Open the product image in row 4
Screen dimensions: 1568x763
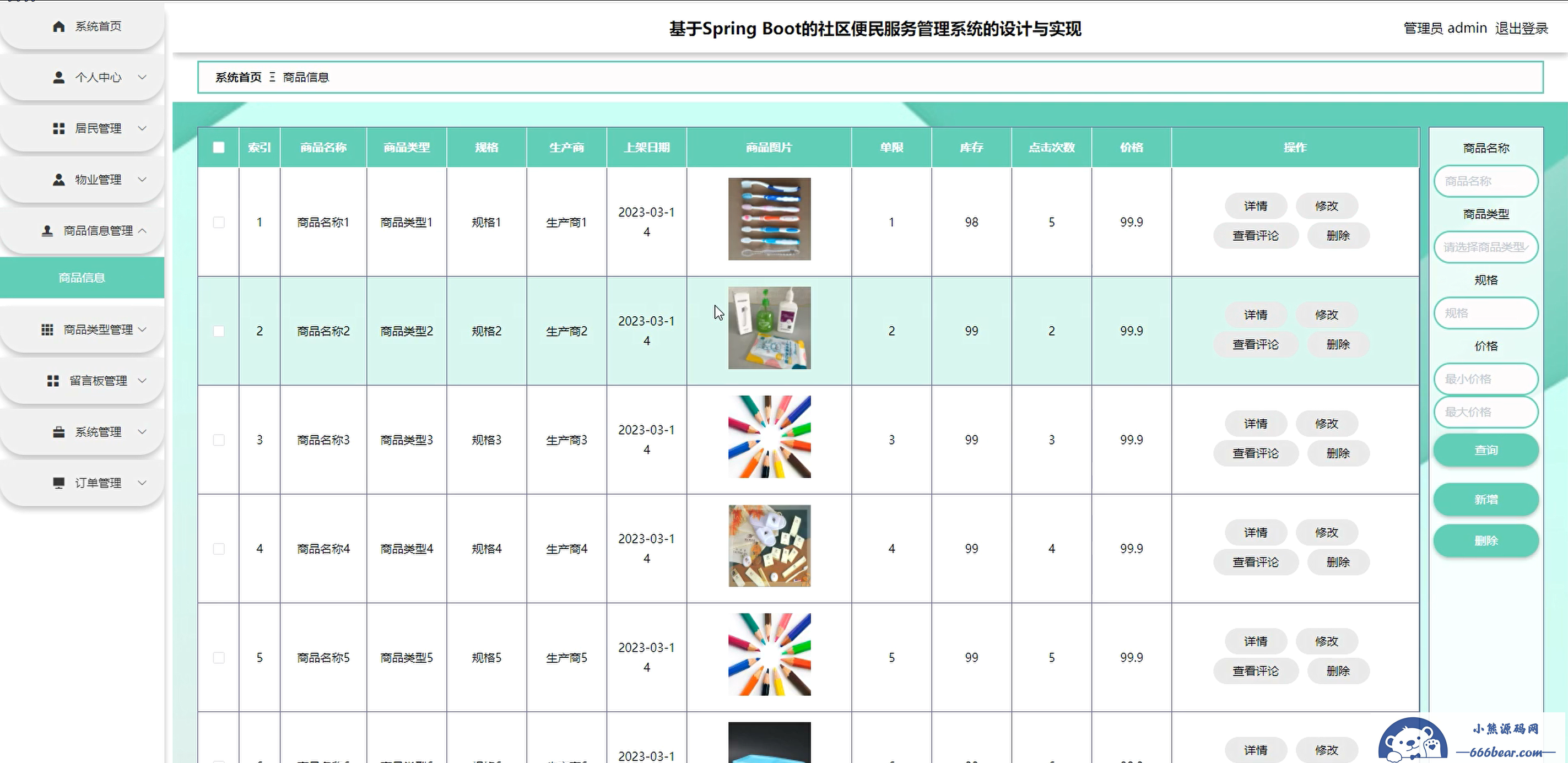[x=769, y=546]
